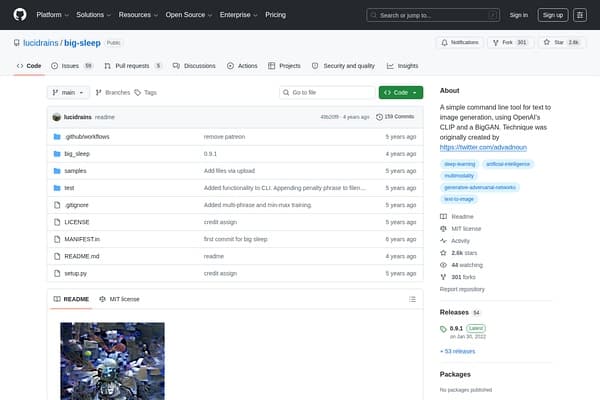The width and height of the screenshot is (600, 400).
Task: Open the LICENSE file
Action: pos(77,222)
